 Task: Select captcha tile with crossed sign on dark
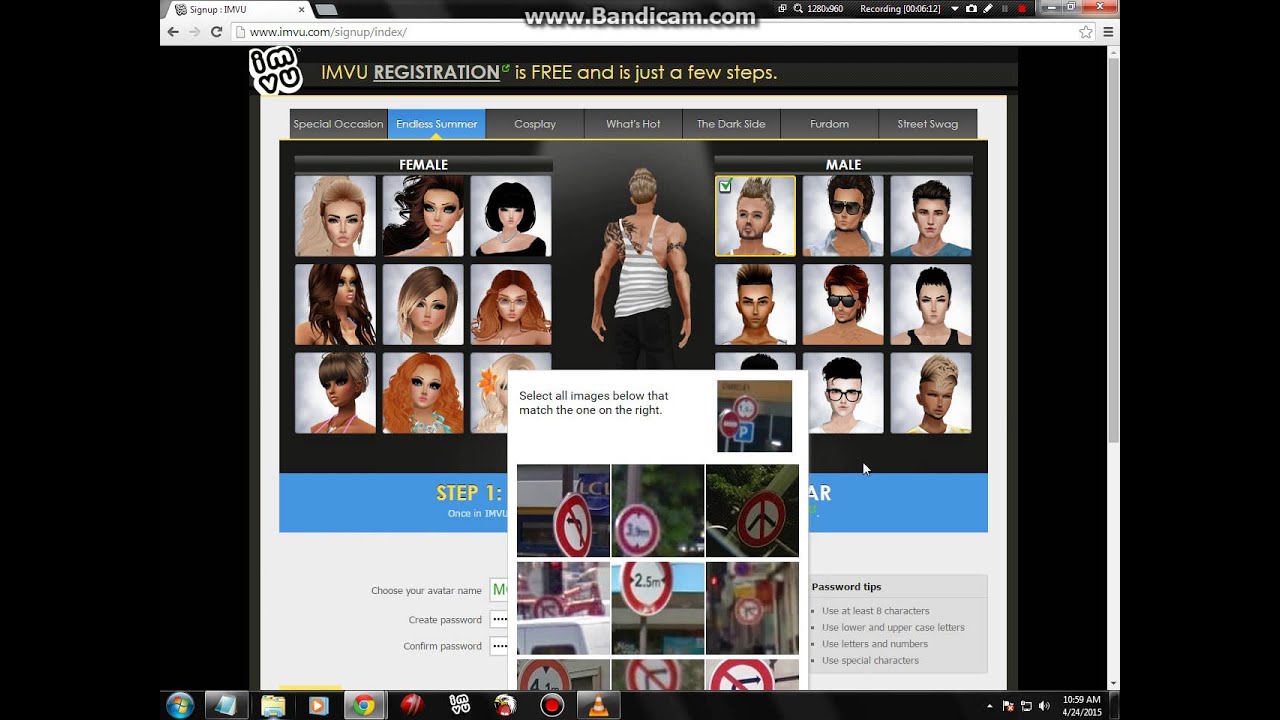pyautogui.click(x=752, y=510)
